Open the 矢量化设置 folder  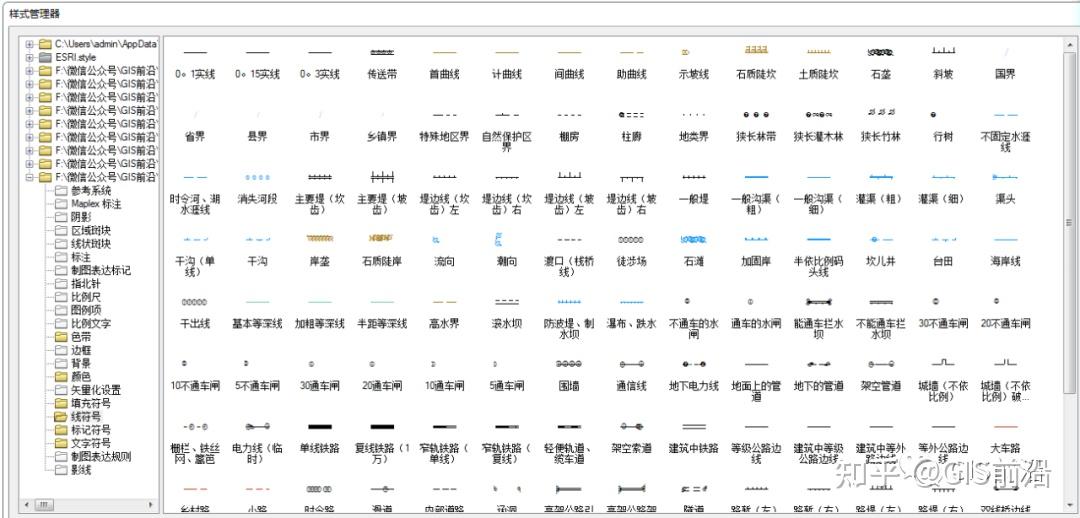coord(96,390)
